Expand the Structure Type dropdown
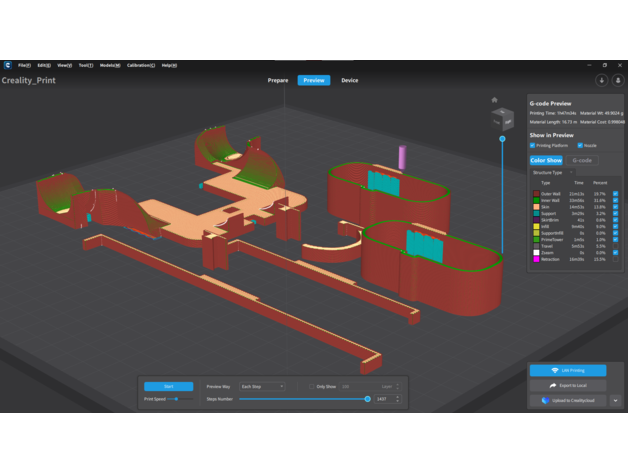This screenshot has height=472, width=628. tap(555, 172)
